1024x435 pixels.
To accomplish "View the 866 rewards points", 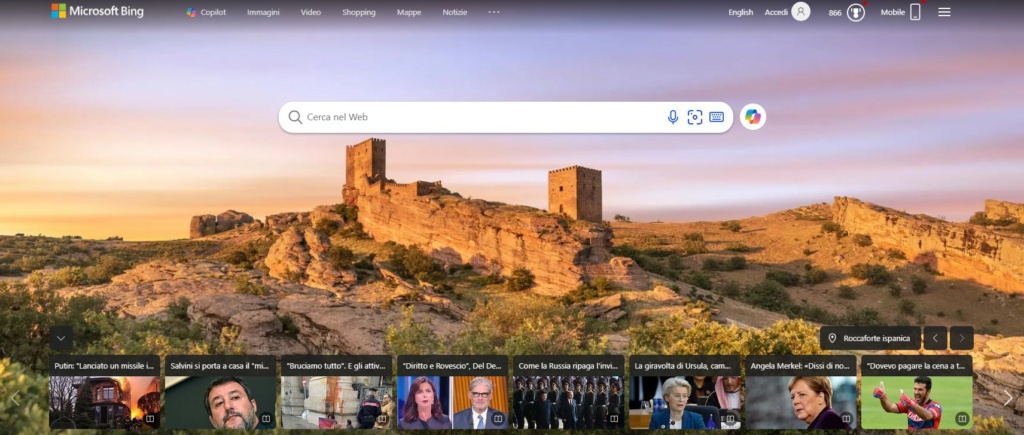I will pyautogui.click(x=835, y=13).
